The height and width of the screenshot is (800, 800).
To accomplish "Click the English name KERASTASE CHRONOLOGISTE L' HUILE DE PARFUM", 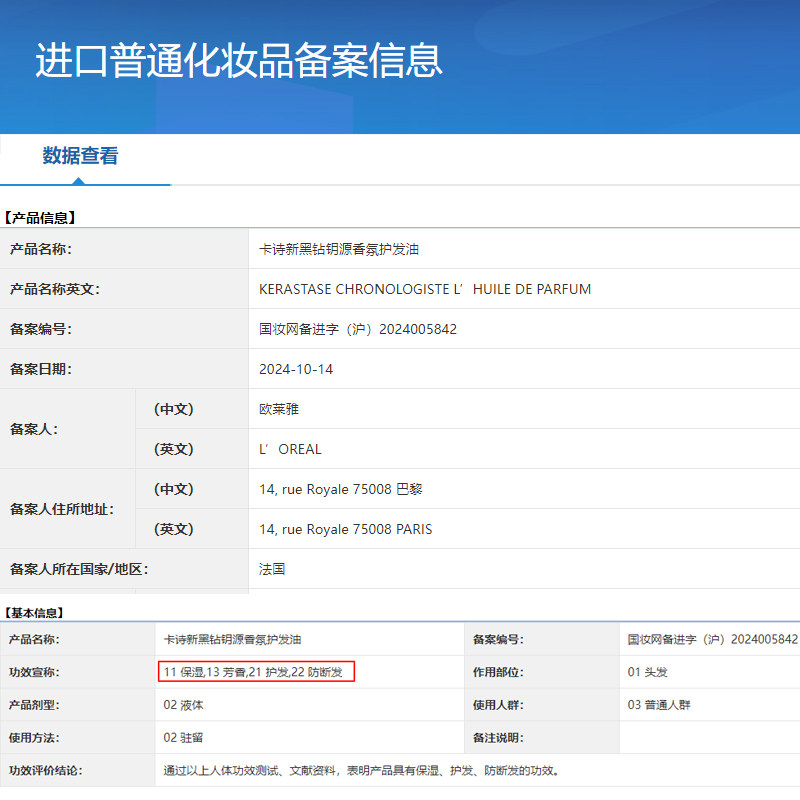I will [x=425, y=289].
